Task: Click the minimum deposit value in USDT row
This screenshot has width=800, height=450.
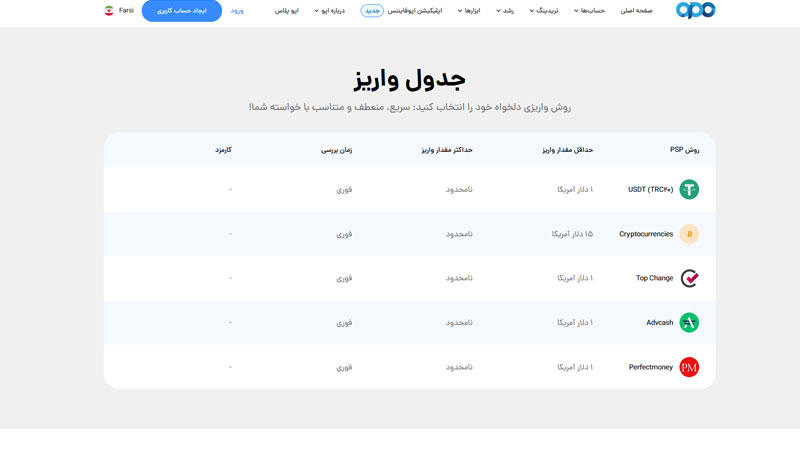Action: tap(575, 189)
